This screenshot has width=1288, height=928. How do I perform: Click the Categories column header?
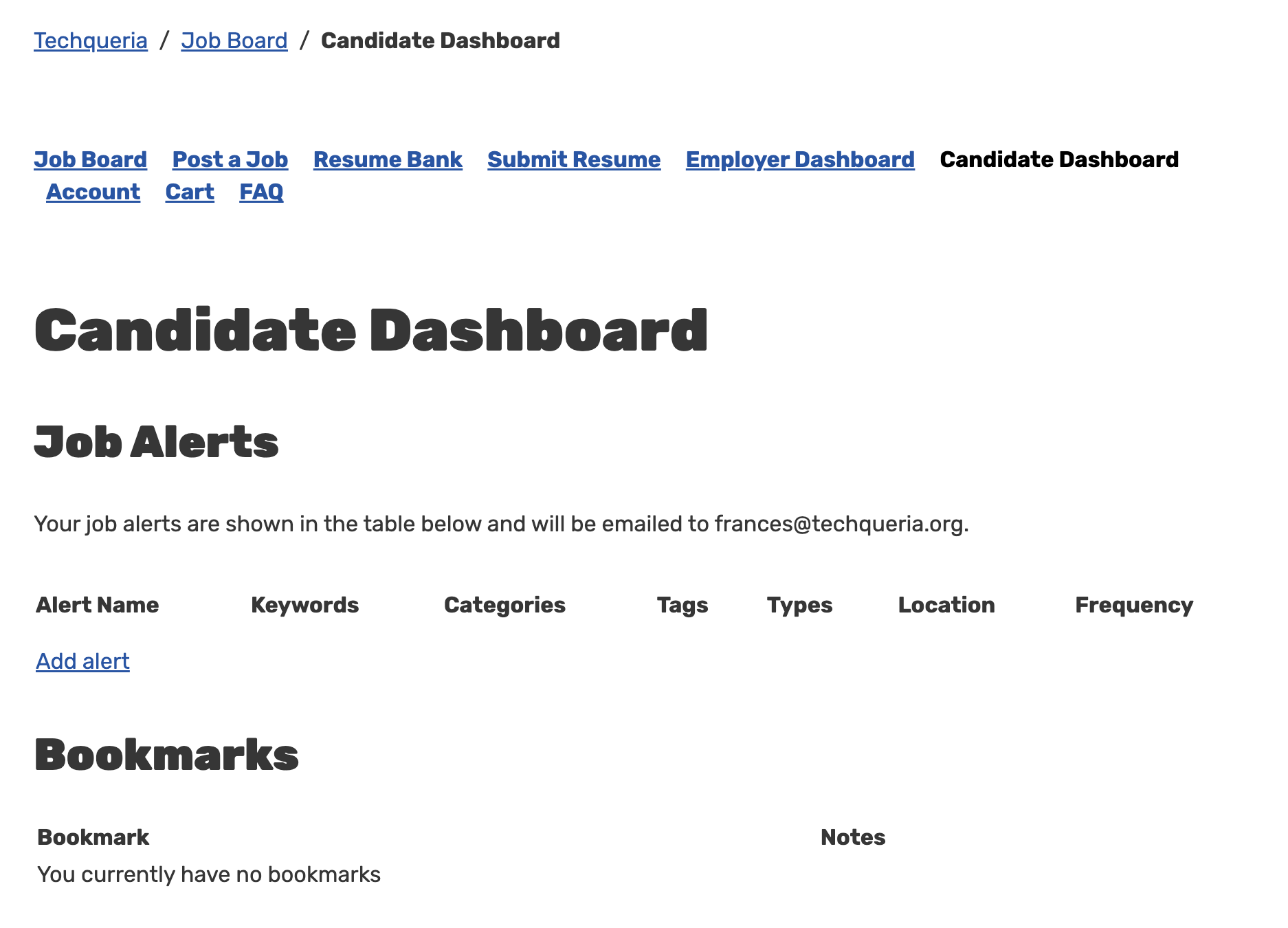click(505, 605)
